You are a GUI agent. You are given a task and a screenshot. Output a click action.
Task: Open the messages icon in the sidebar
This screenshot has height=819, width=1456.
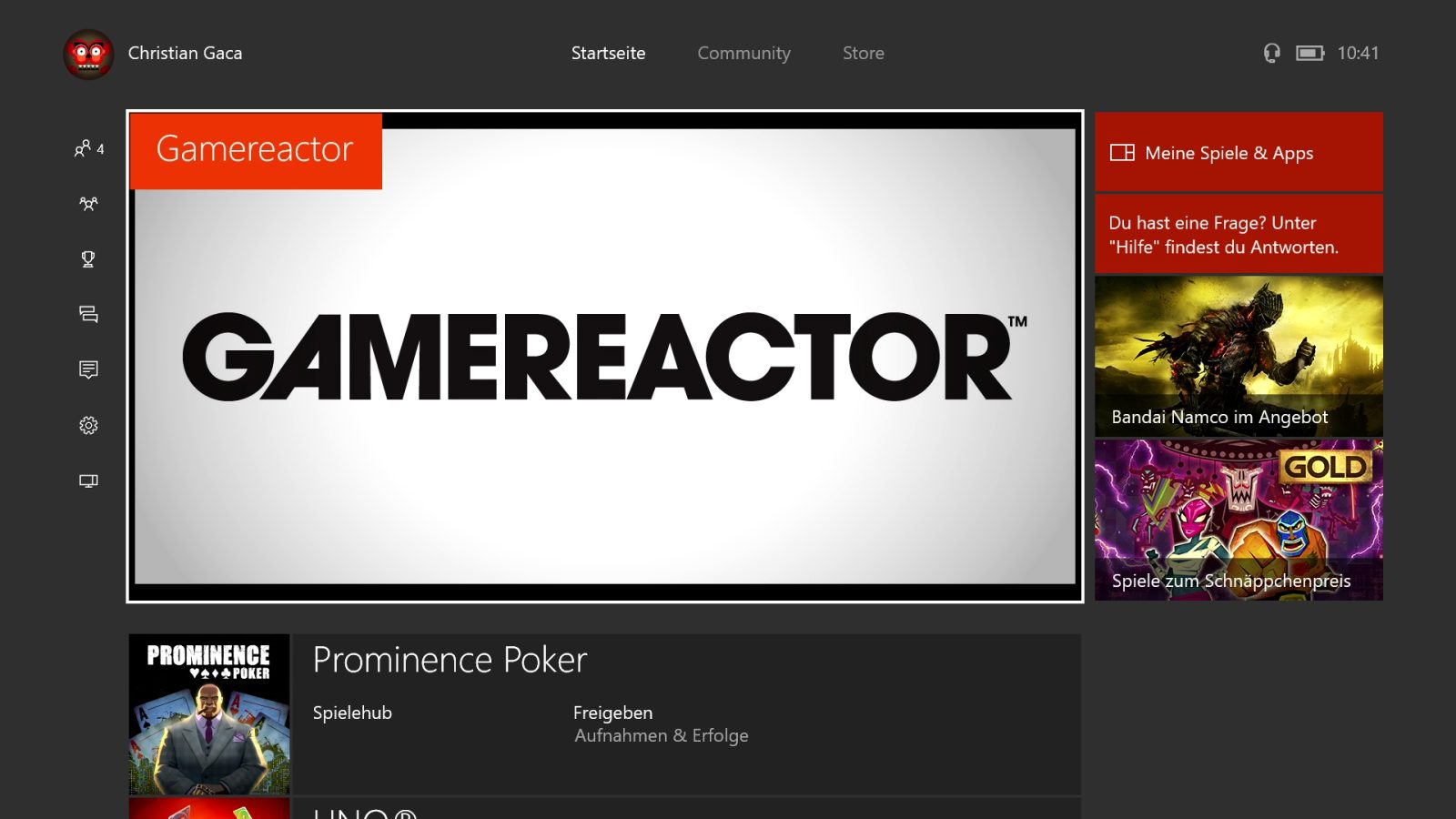88,315
